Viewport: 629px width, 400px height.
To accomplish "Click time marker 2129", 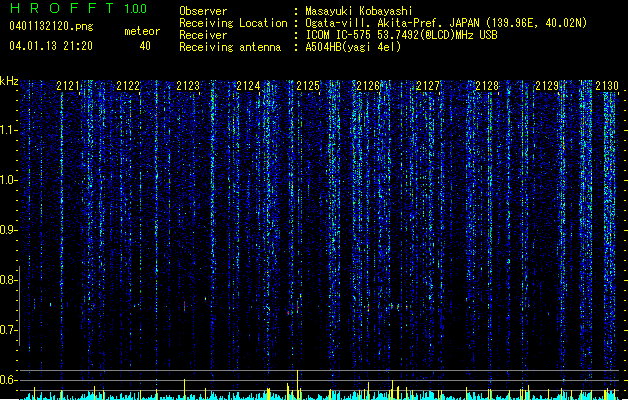I will (x=547, y=86).
